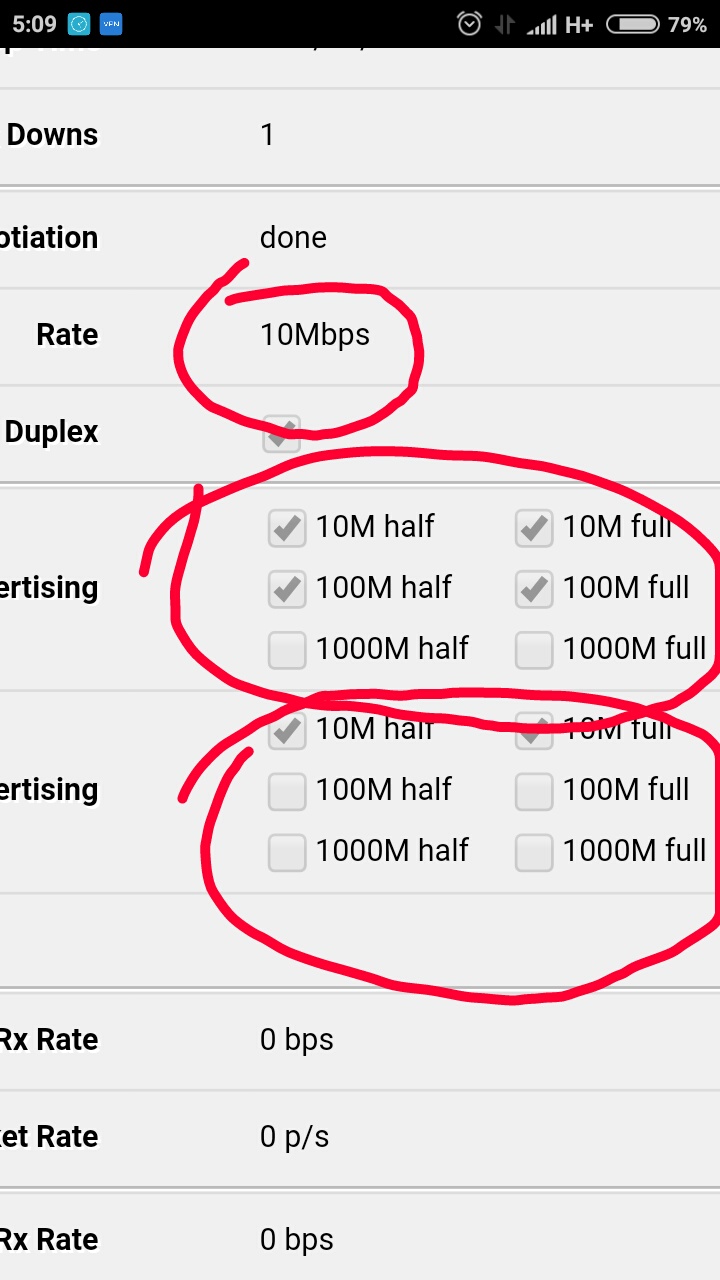Tap the H+ network type indicator
This screenshot has width=720, height=1280.
pyautogui.click(x=579, y=25)
